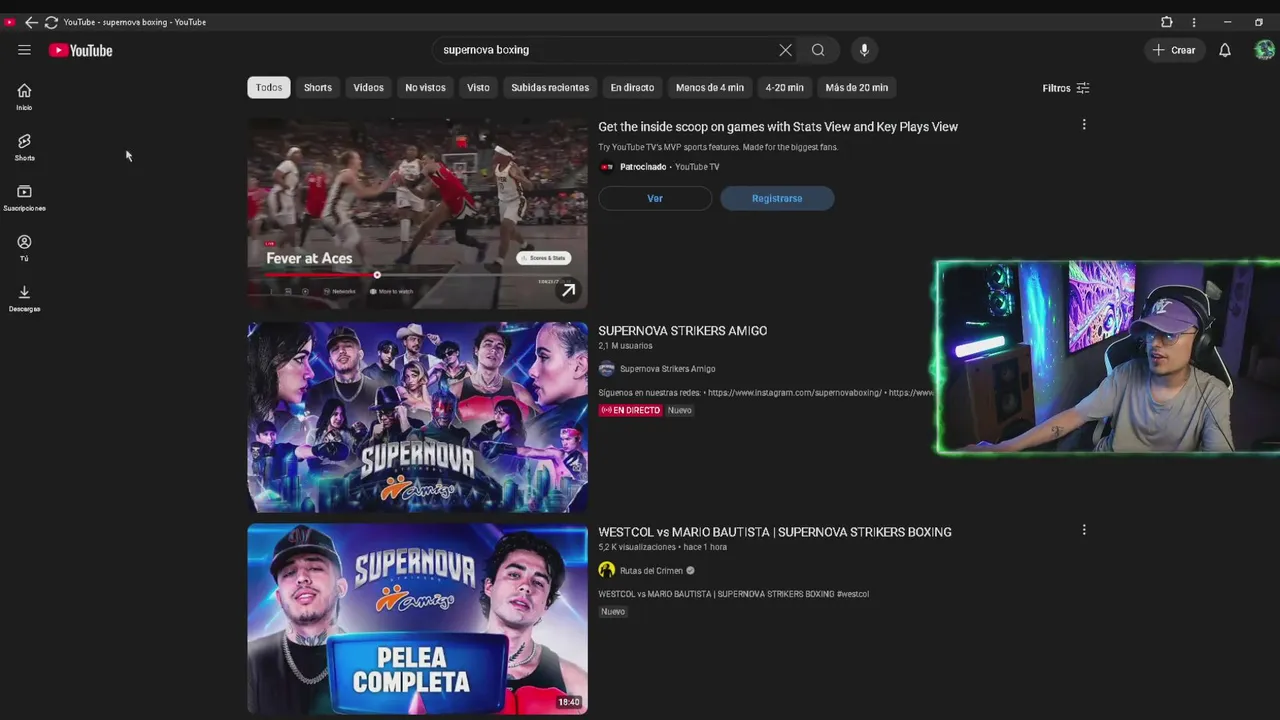Click the YouTube logo

81,50
